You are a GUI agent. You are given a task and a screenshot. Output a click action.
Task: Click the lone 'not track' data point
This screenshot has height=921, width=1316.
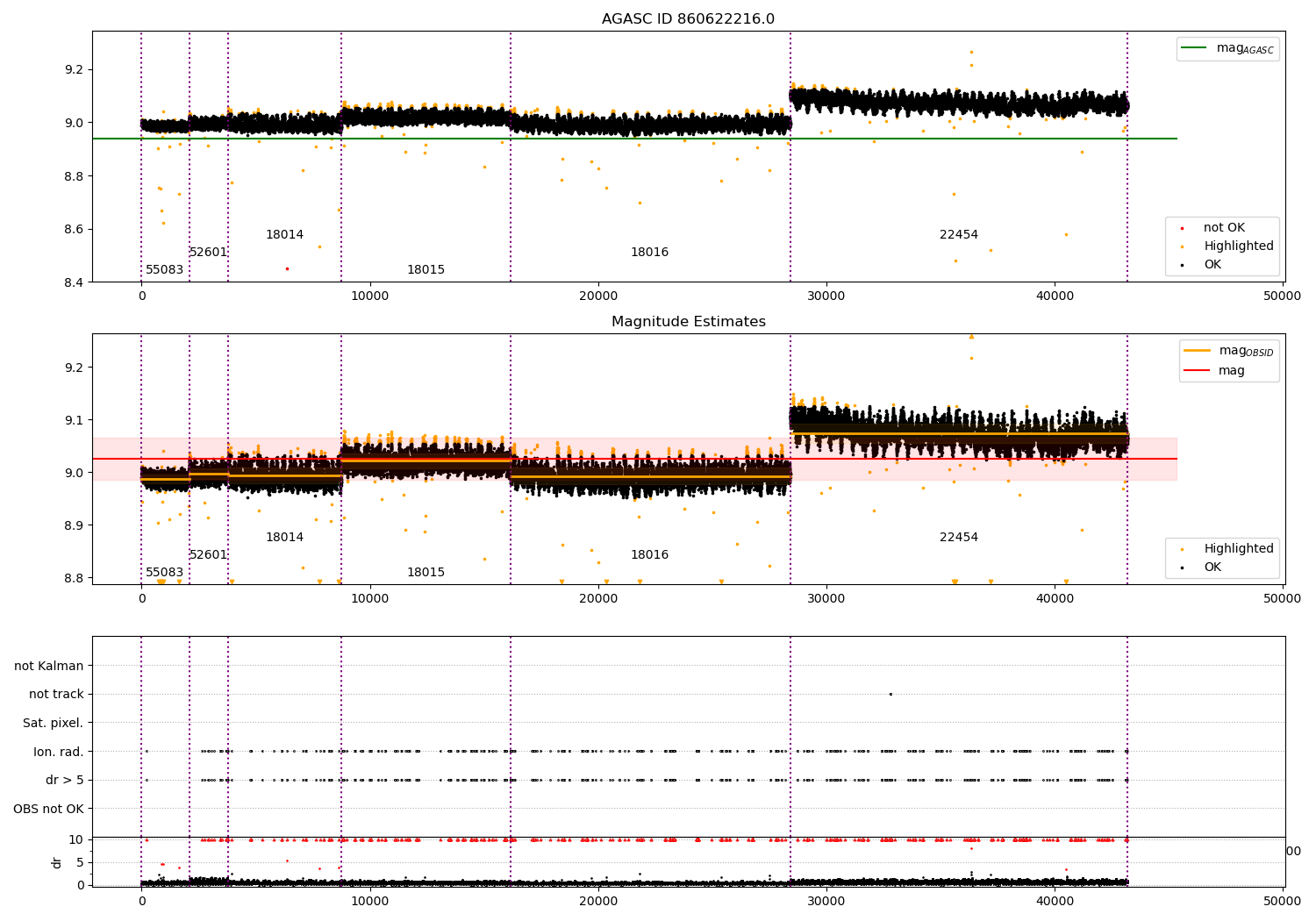pyautogui.click(x=890, y=694)
